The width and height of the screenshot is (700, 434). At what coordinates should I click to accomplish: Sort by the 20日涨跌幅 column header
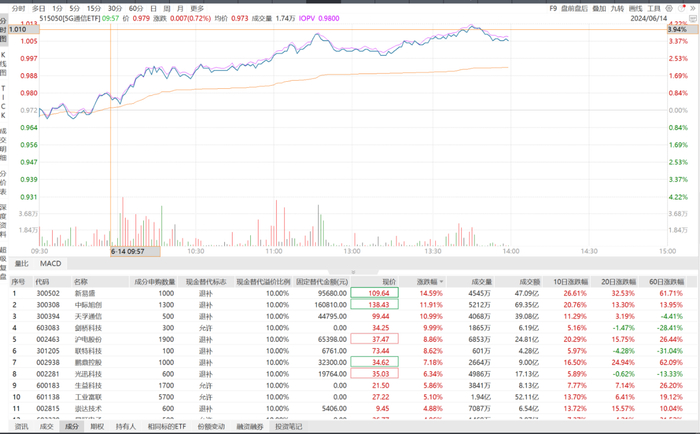point(618,282)
